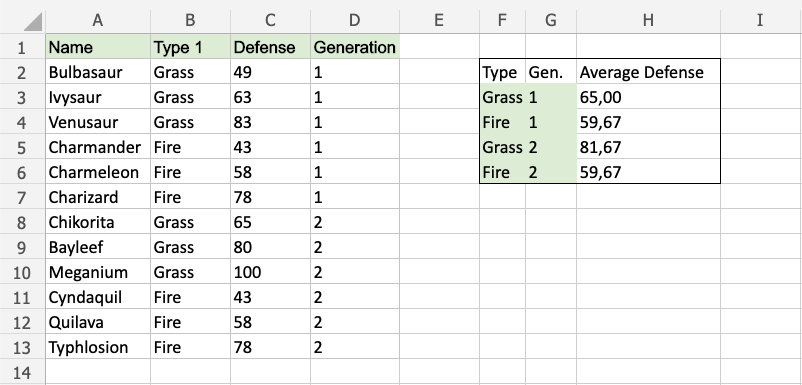Click Meganium's defense value 100

point(270,272)
